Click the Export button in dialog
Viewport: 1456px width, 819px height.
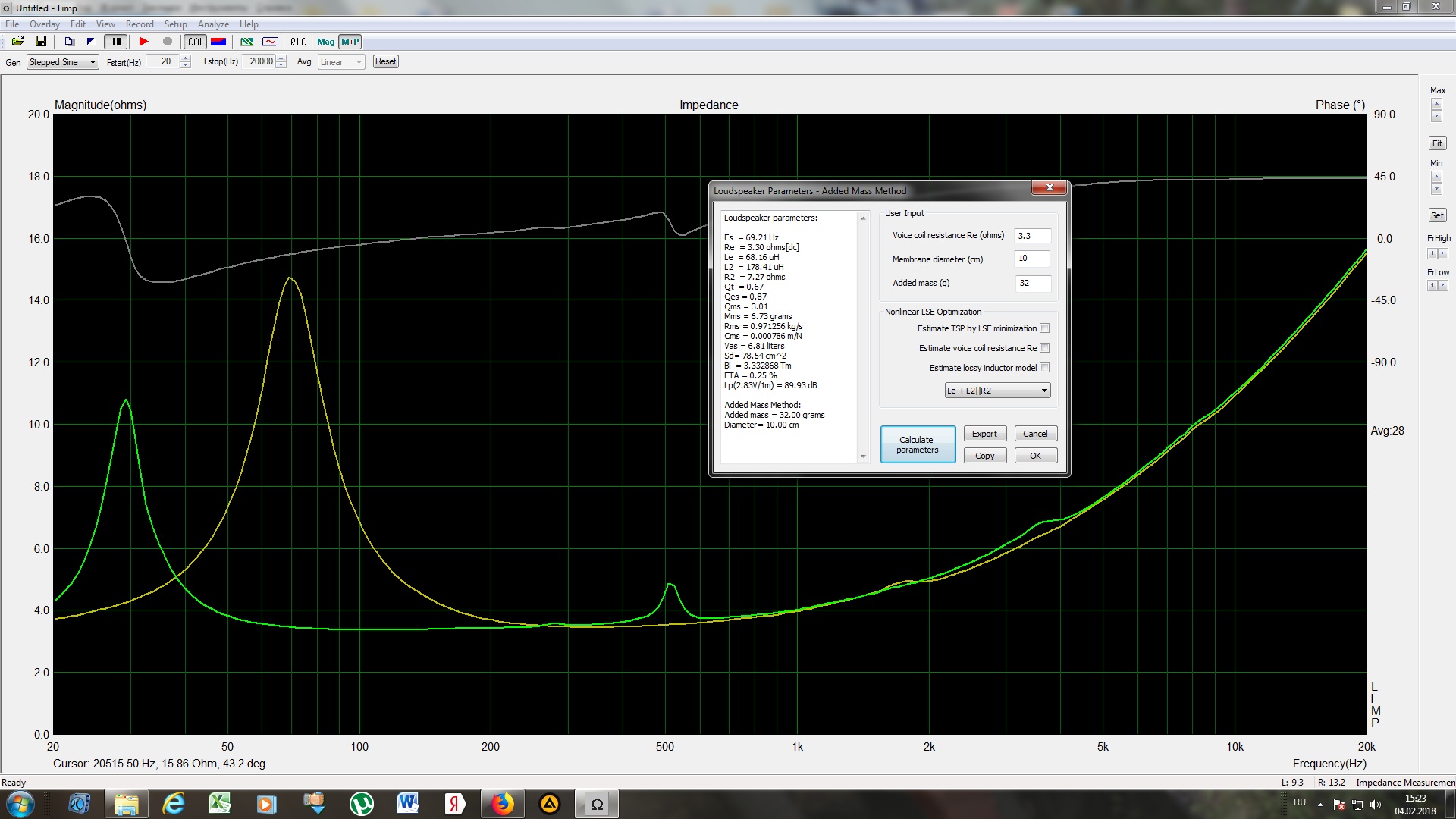pyautogui.click(x=984, y=434)
